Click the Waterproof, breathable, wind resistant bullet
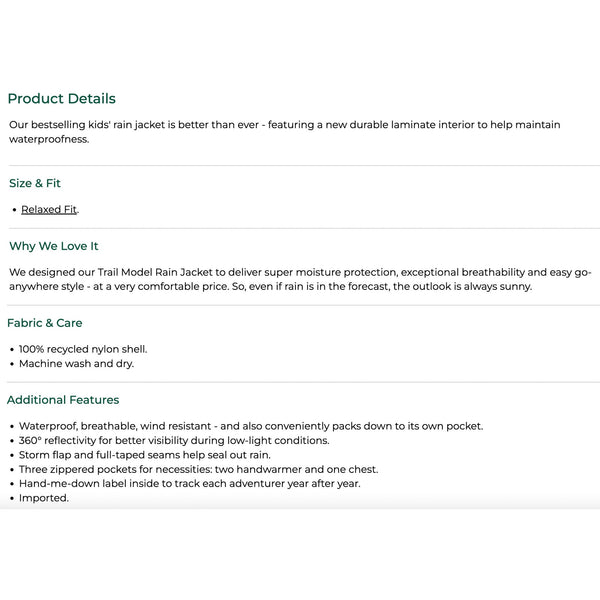The width and height of the screenshot is (600, 600). tap(250, 426)
